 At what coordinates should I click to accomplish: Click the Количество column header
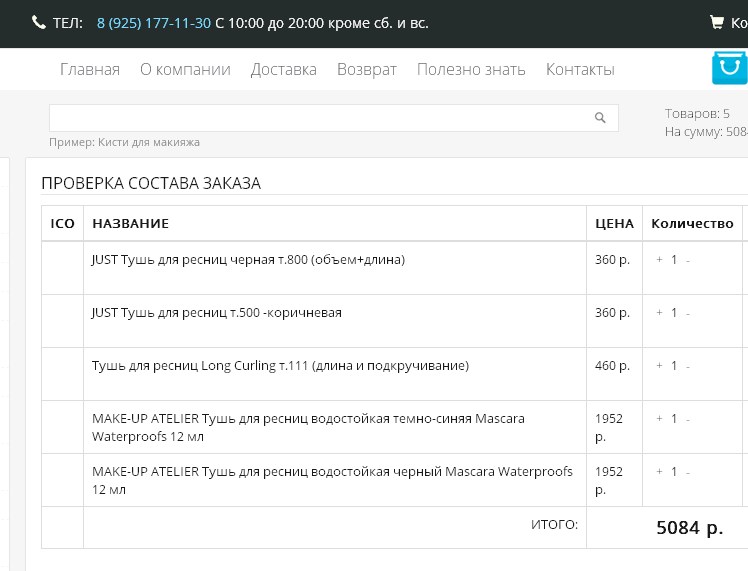click(692, 223)
